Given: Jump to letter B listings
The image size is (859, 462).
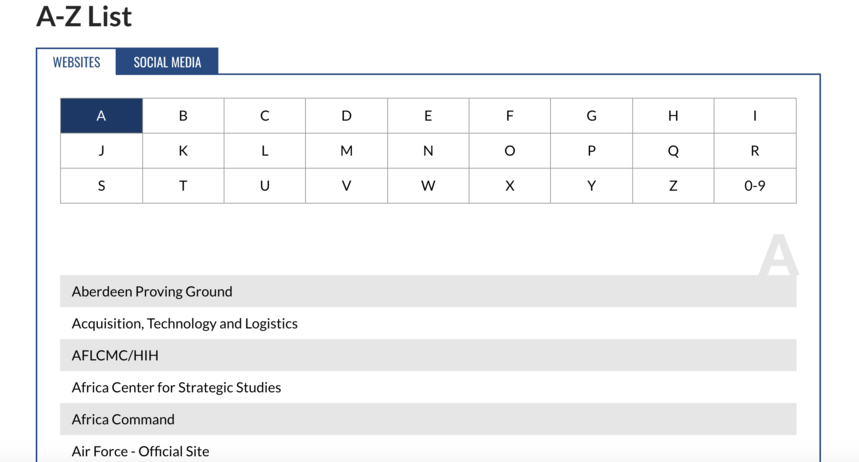Looking at the screenshot, I should click(183, 116).
